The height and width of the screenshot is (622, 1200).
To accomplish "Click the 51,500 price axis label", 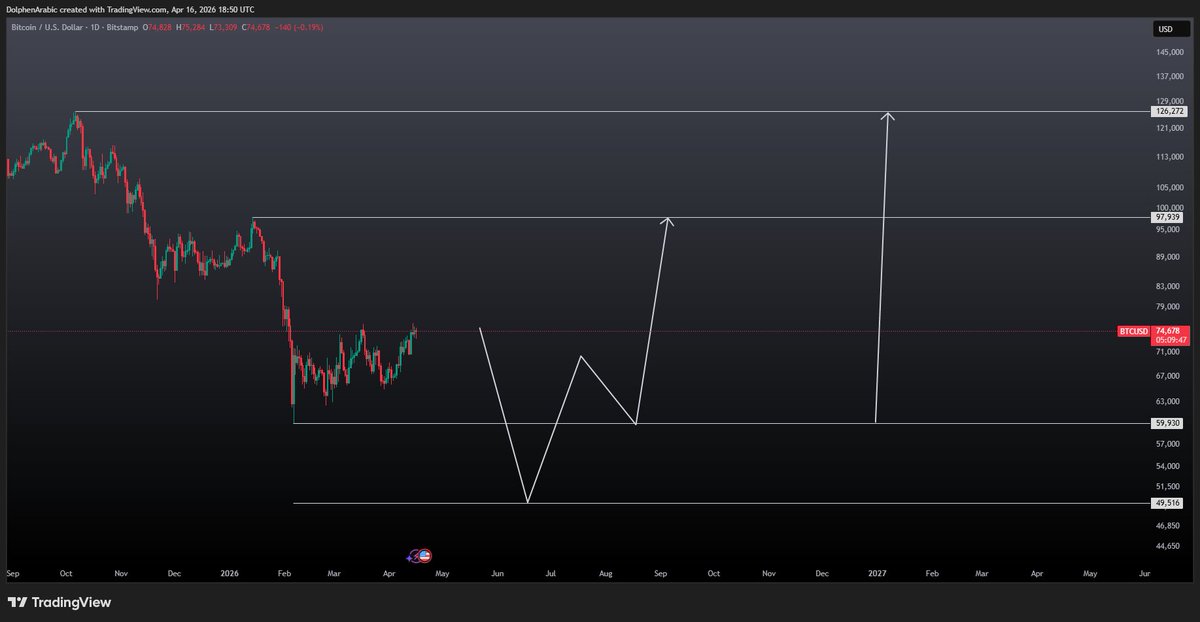I will point(1167,485).
